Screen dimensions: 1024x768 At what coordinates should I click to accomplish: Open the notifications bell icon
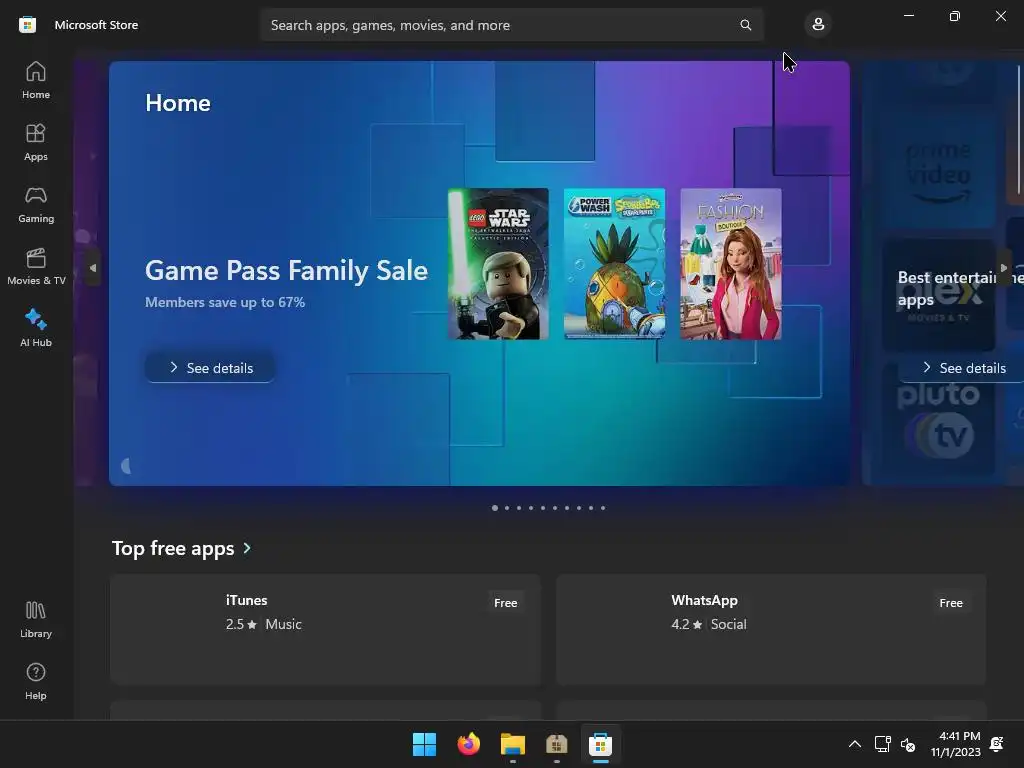[x=997, y=744]
